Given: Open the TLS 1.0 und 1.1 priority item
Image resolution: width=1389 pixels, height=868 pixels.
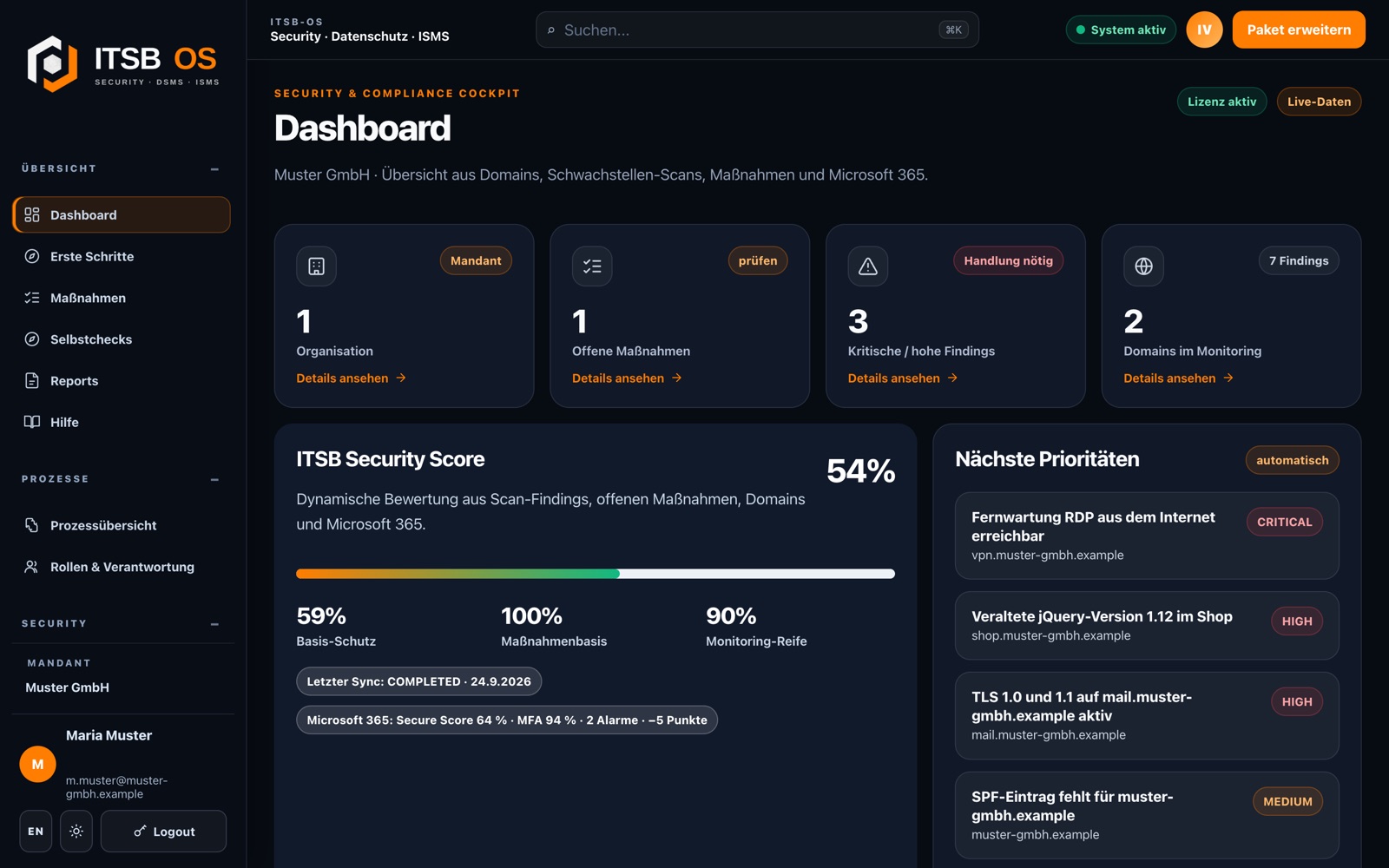Looking at the screenshot, I should click(1147, 716).
